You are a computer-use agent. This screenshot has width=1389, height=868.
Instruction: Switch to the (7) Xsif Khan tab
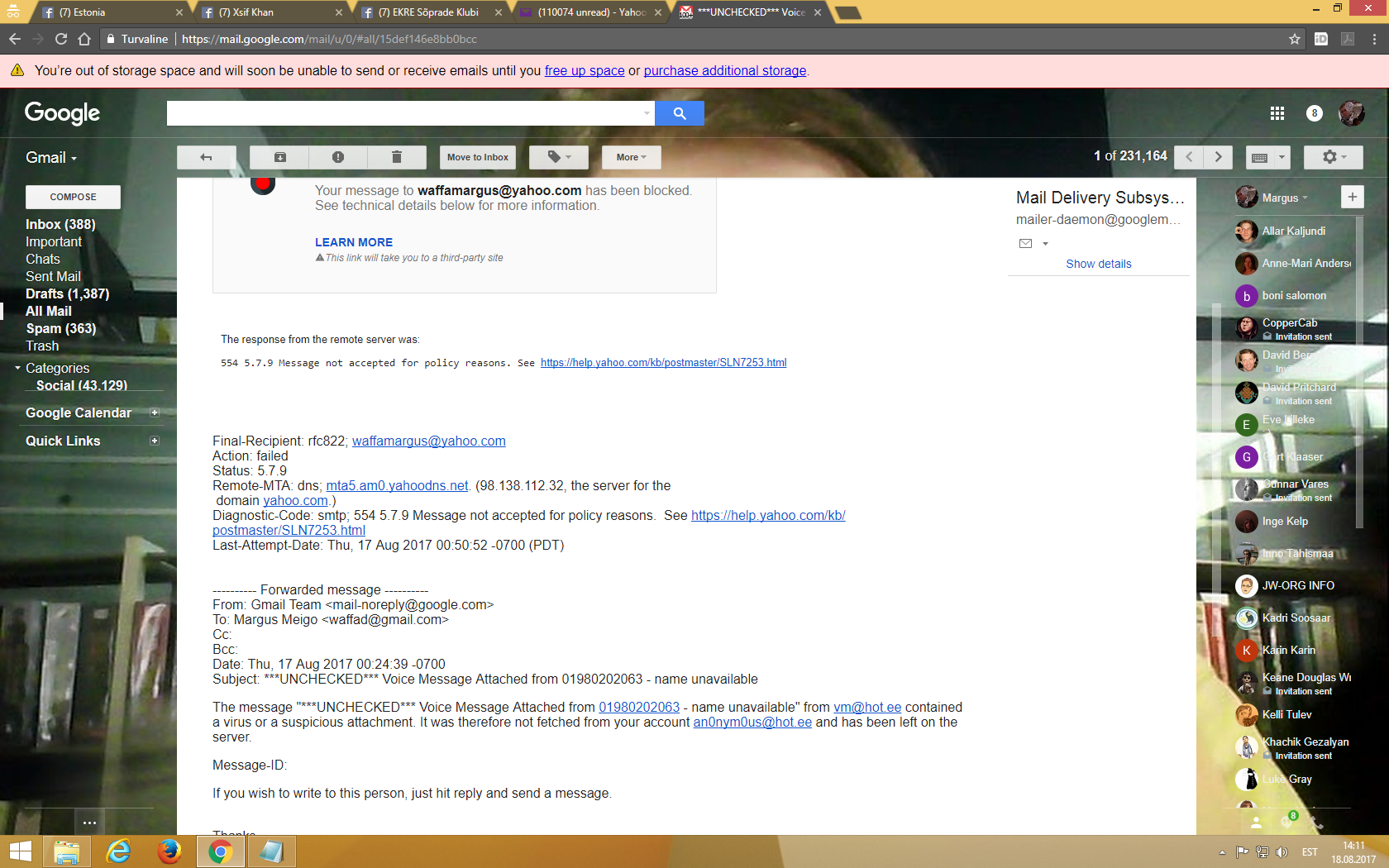point(270,12)
